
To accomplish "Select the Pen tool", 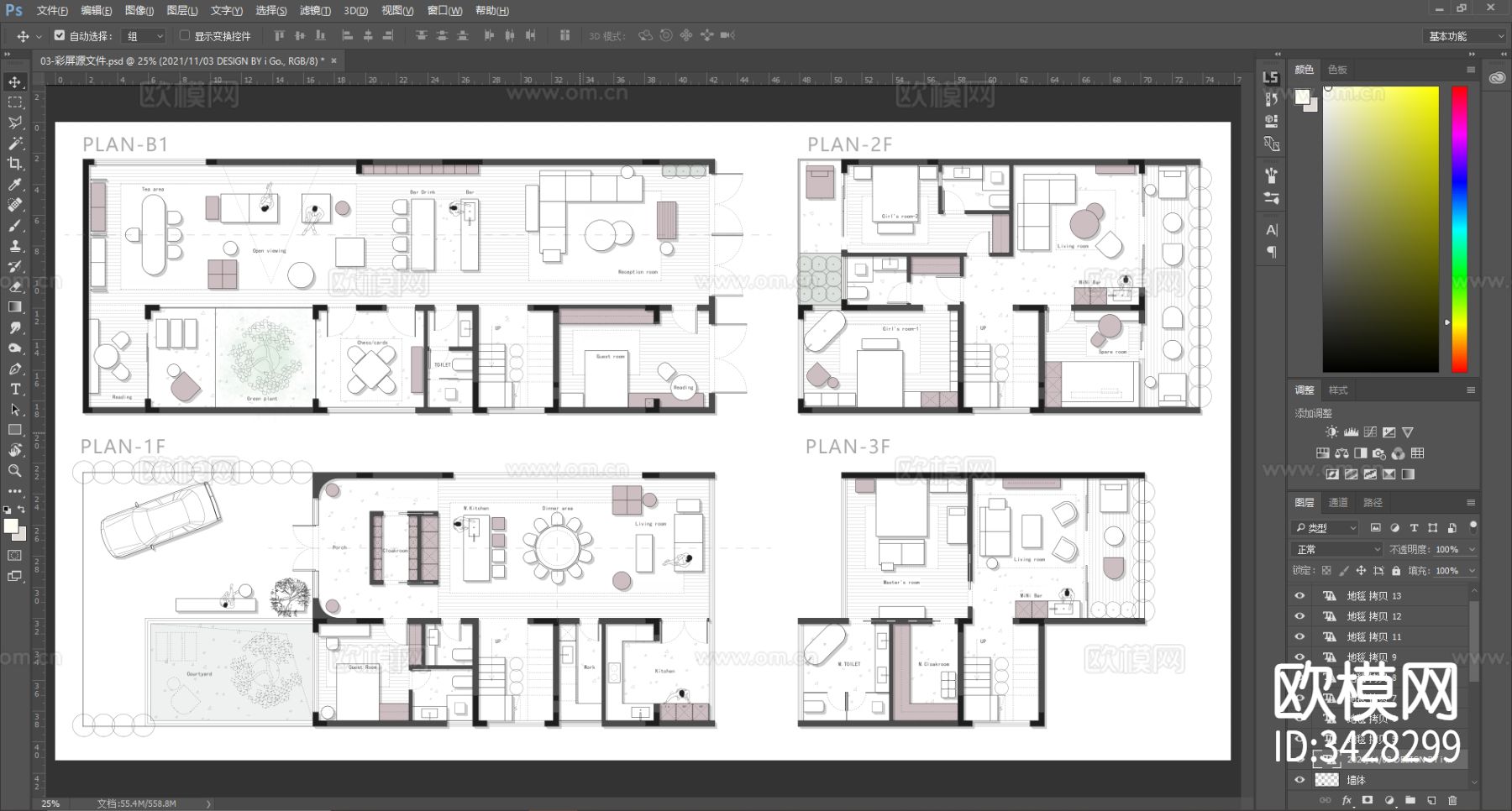I will [x=15, y=369].
